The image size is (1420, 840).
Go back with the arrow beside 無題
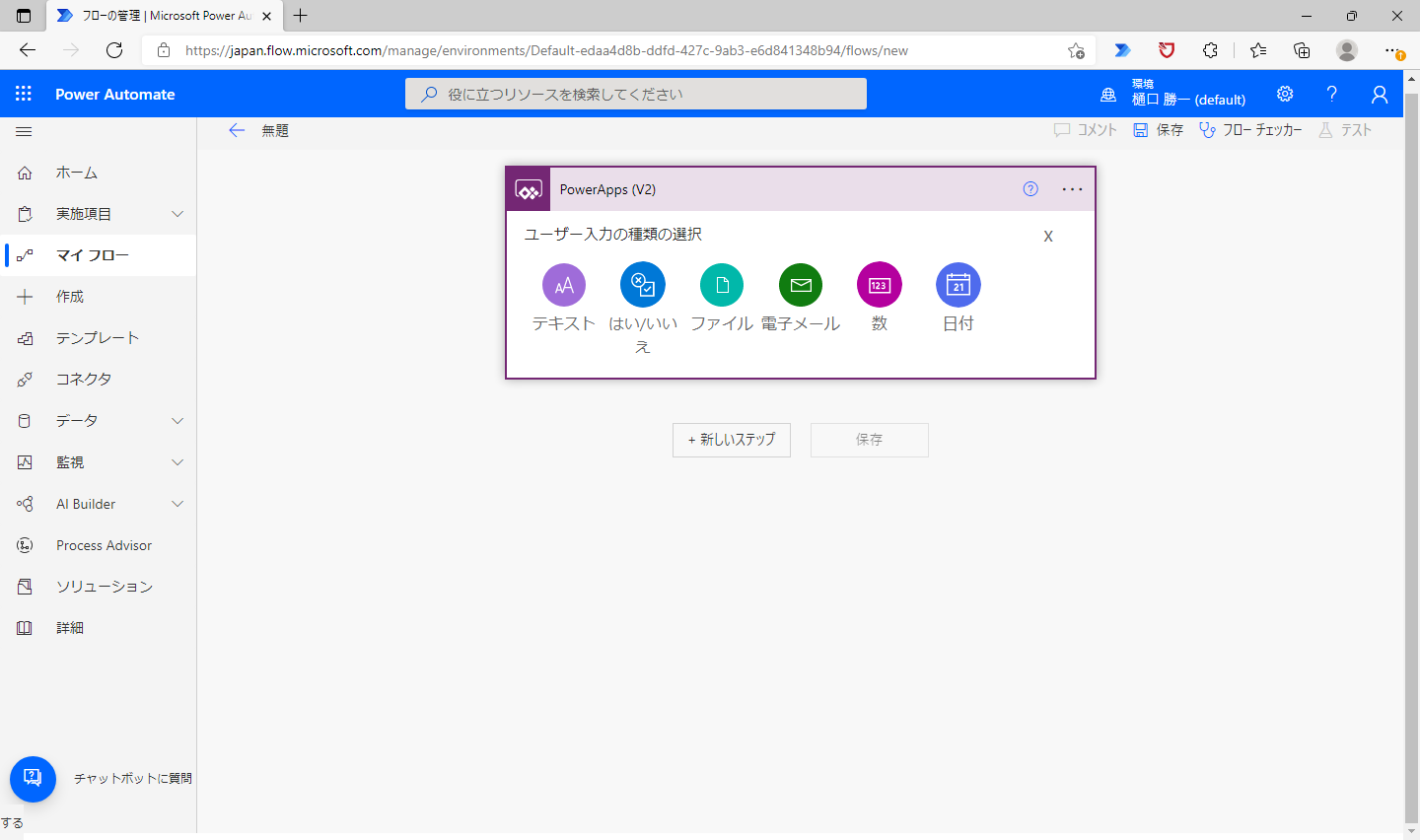[x=237, y=130]
